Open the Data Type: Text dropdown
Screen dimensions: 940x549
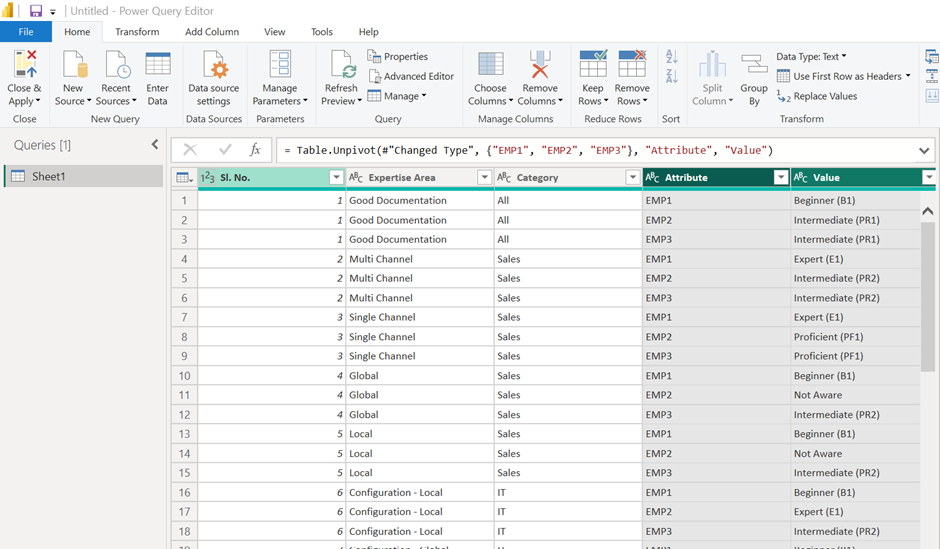(x=811, y=56)
